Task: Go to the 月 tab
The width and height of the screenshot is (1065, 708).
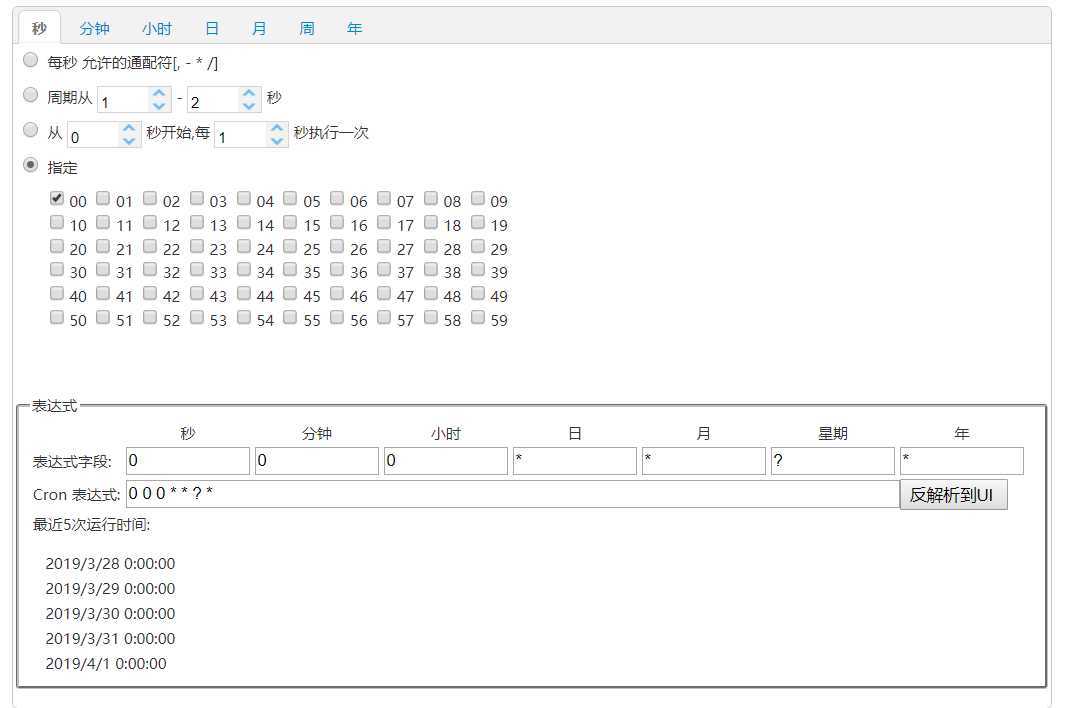Action: pos(259,29)
